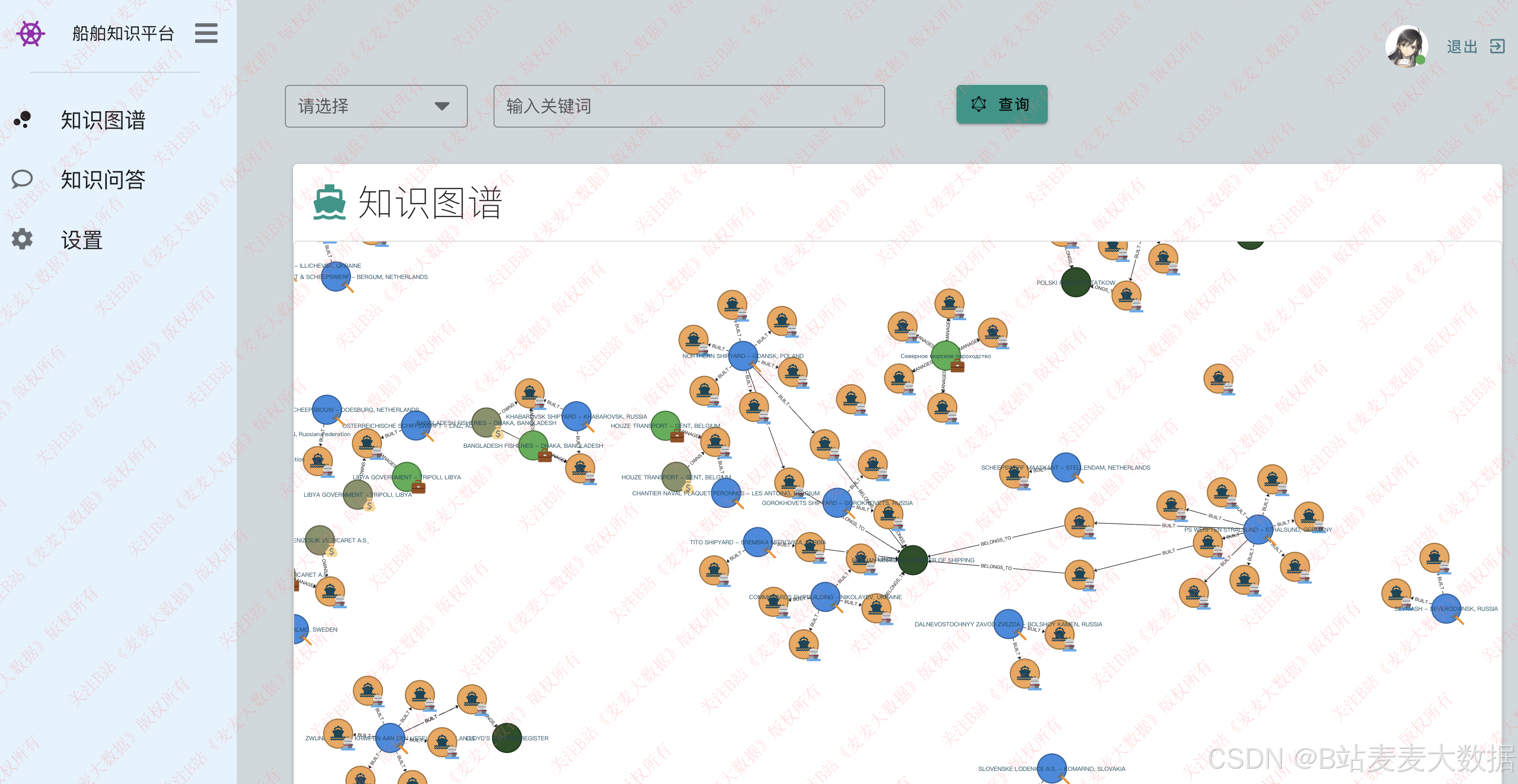Viewport: 1518px width, 784px height.
Task: Select the Northern Shipyard Gdansk node
Action: (x=743, y=356)
